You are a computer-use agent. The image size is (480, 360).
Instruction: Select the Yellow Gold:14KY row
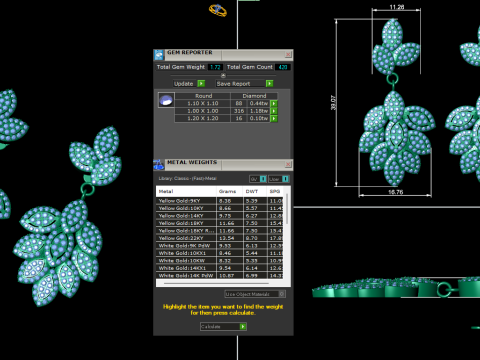point(220,216)
